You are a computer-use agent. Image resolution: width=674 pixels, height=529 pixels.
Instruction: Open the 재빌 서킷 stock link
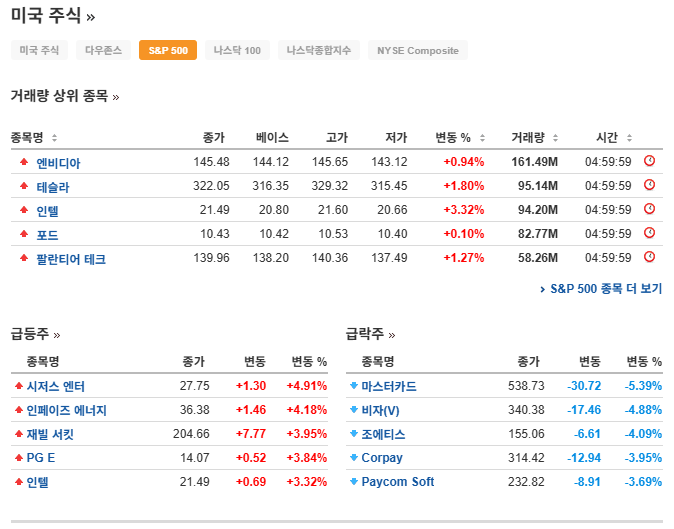(50, 434)
